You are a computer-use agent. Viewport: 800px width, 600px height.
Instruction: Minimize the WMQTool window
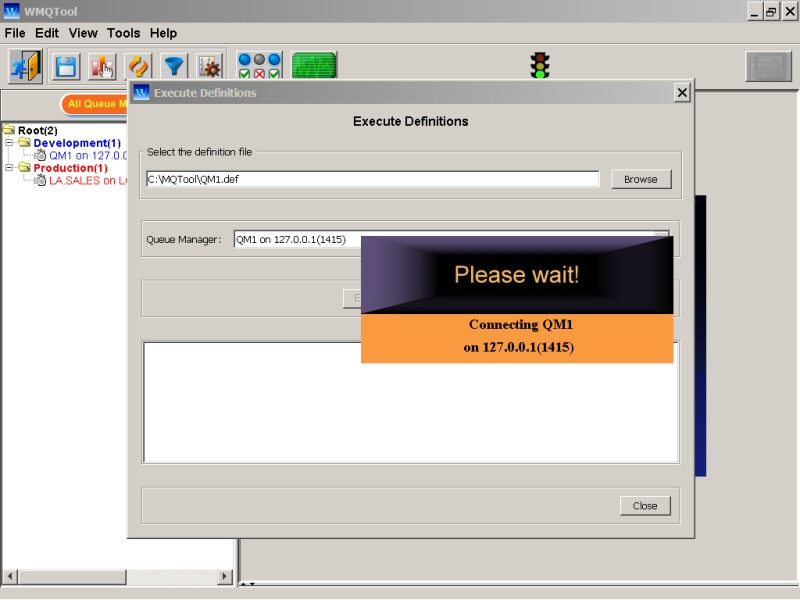(x=754, y=11)
